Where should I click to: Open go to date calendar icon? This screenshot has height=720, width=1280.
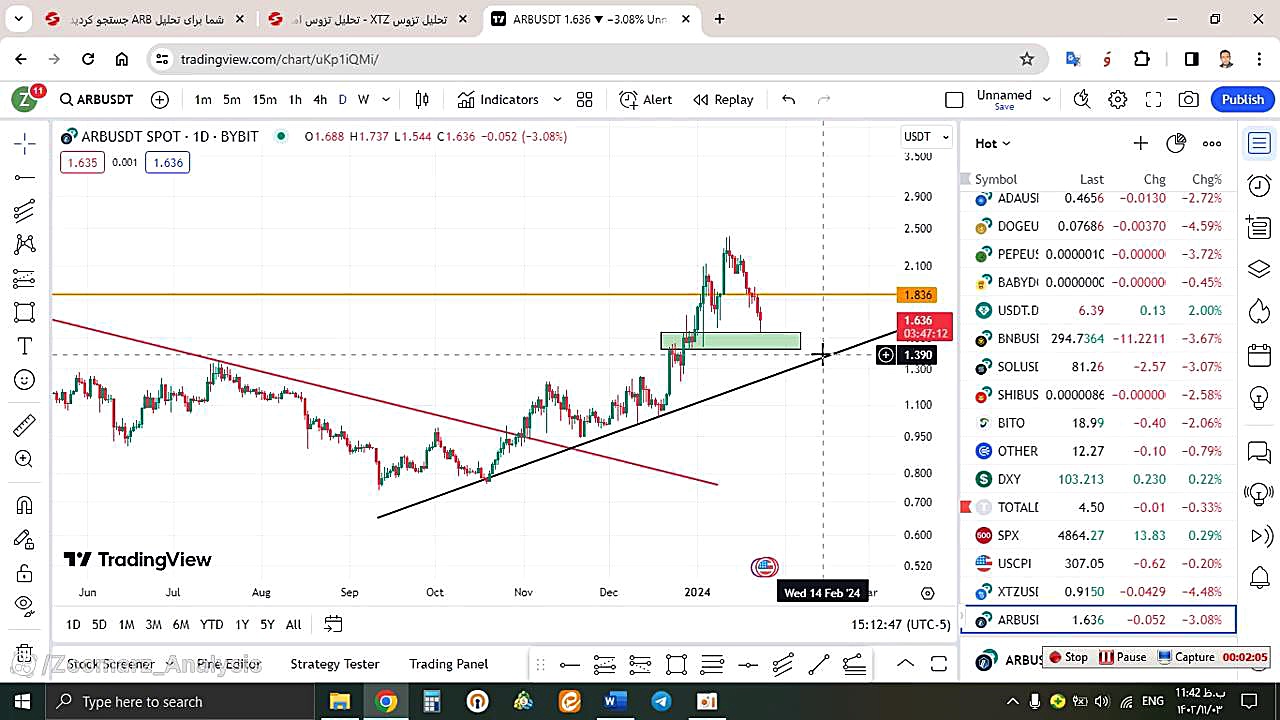[333, 624]
